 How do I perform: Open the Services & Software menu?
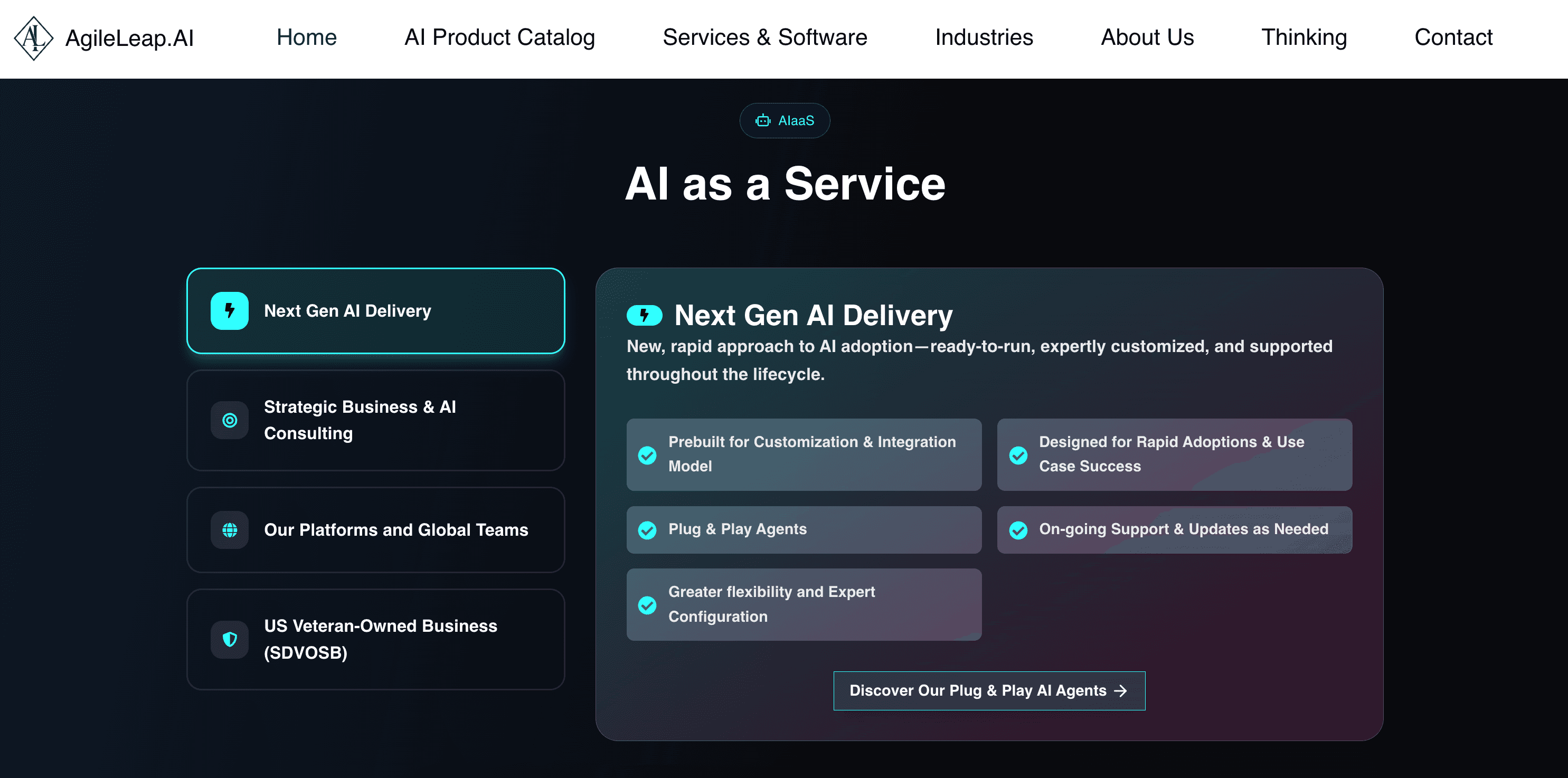(x=764, y=38)
